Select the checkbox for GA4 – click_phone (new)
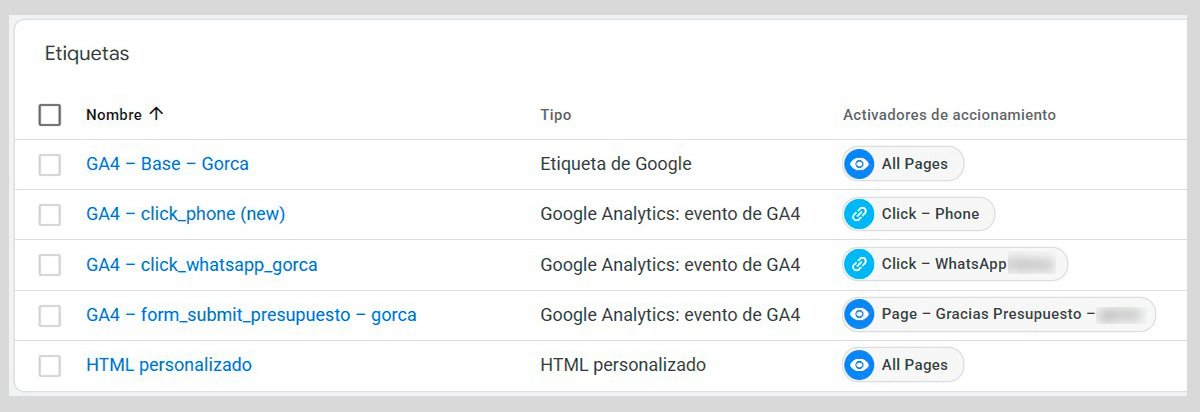 click(50, 214)
